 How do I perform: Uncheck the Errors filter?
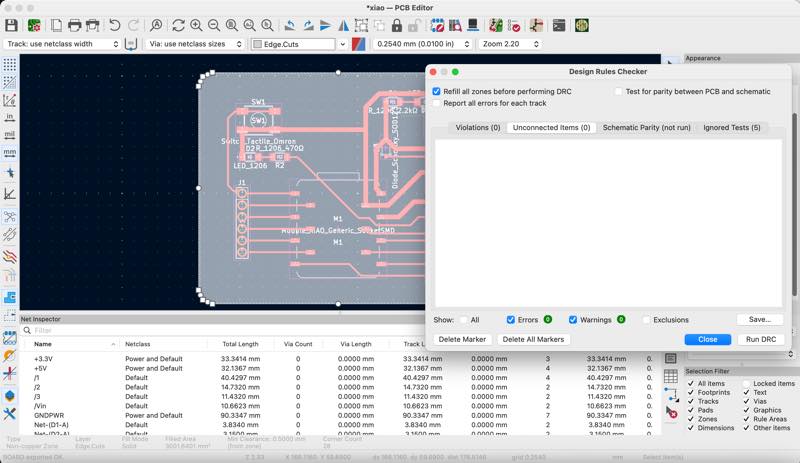coord(511,320)
